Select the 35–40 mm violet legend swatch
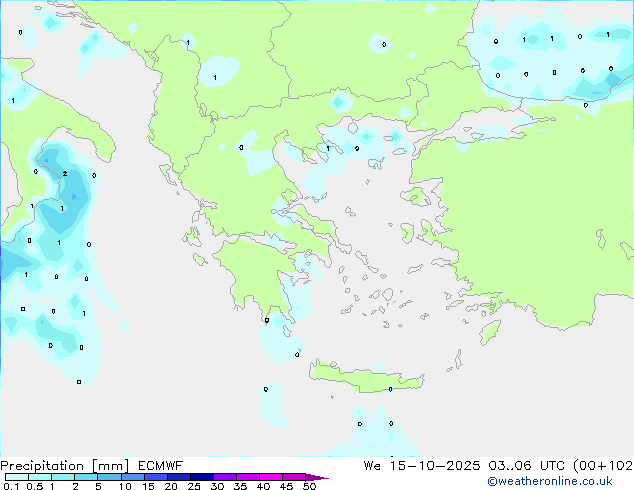634x490 pixels. tap(248, 477)
